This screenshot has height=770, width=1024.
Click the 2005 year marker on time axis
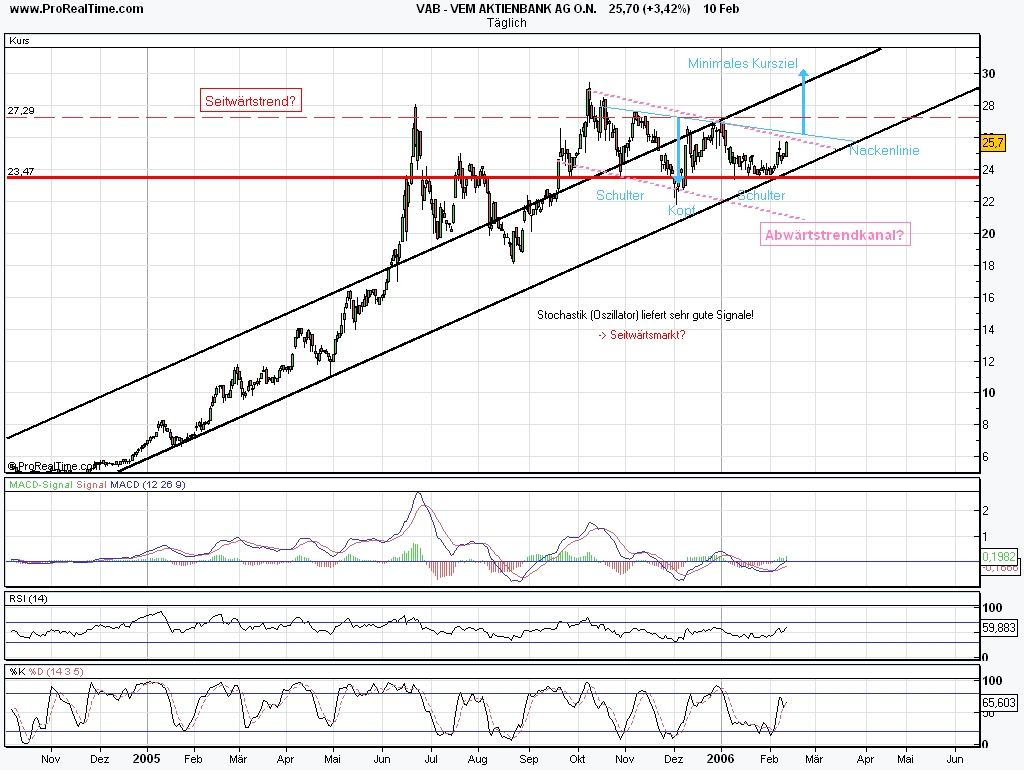[x=146, y=759]
